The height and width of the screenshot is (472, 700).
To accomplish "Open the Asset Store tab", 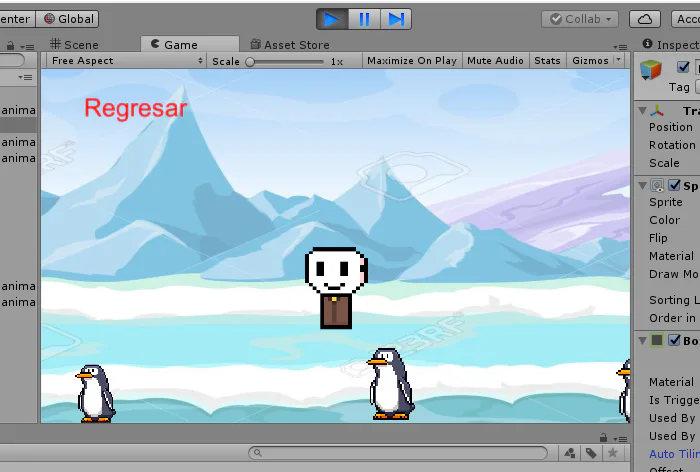I will point(290,45).
